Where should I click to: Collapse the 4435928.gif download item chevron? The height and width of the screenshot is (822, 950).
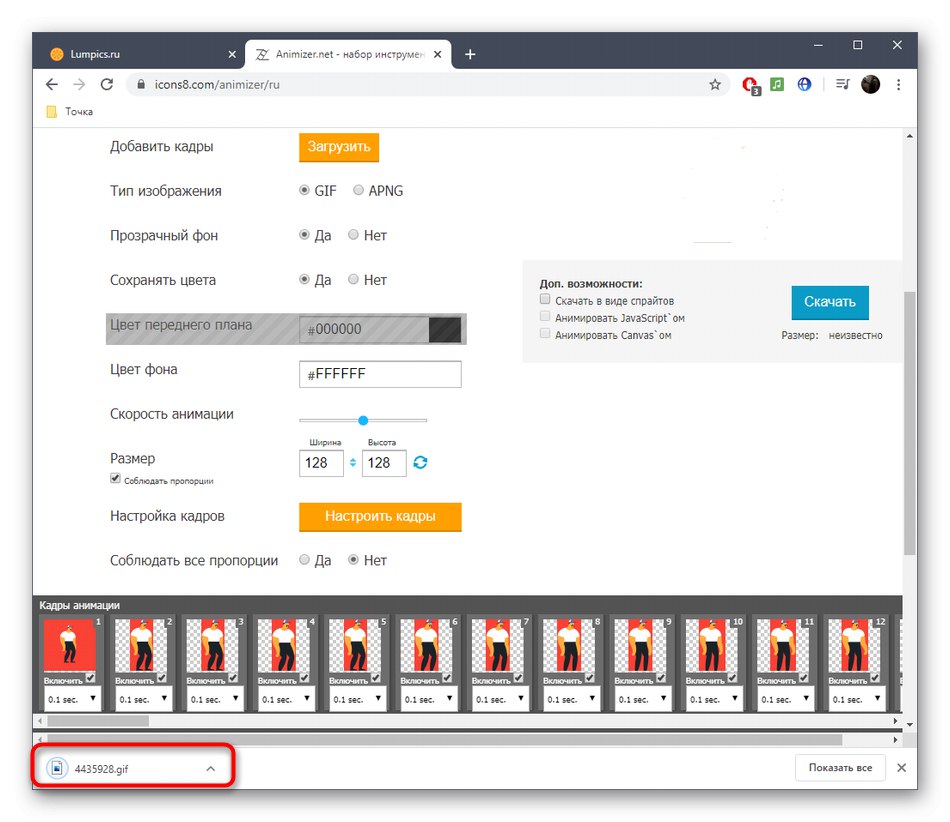pyautogui.click(x=210, y=768)
